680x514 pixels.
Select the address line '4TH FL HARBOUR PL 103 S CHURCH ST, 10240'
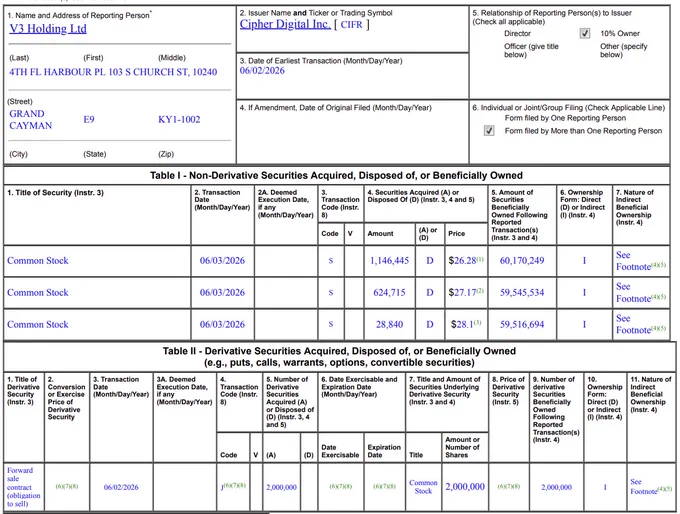[x=113, y=72]
